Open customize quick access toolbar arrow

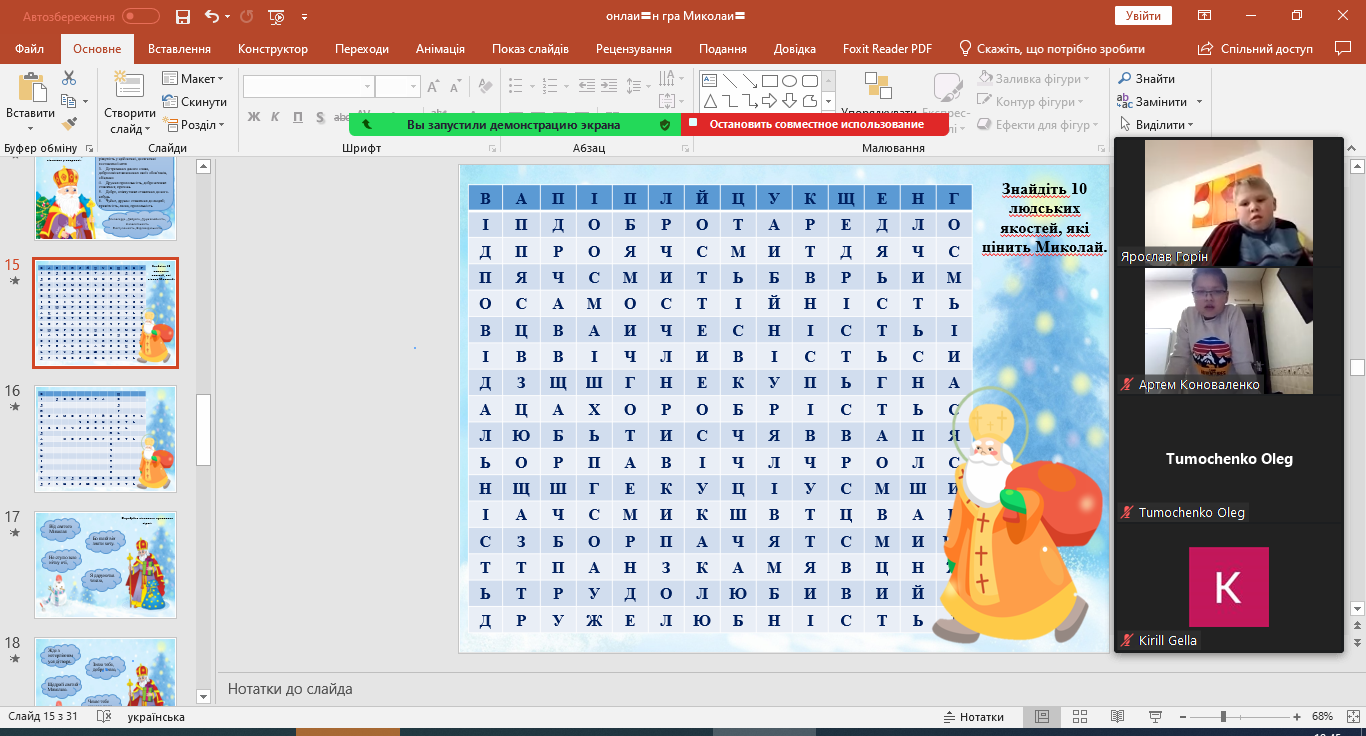pyautogui.click(x=304, y=16)
